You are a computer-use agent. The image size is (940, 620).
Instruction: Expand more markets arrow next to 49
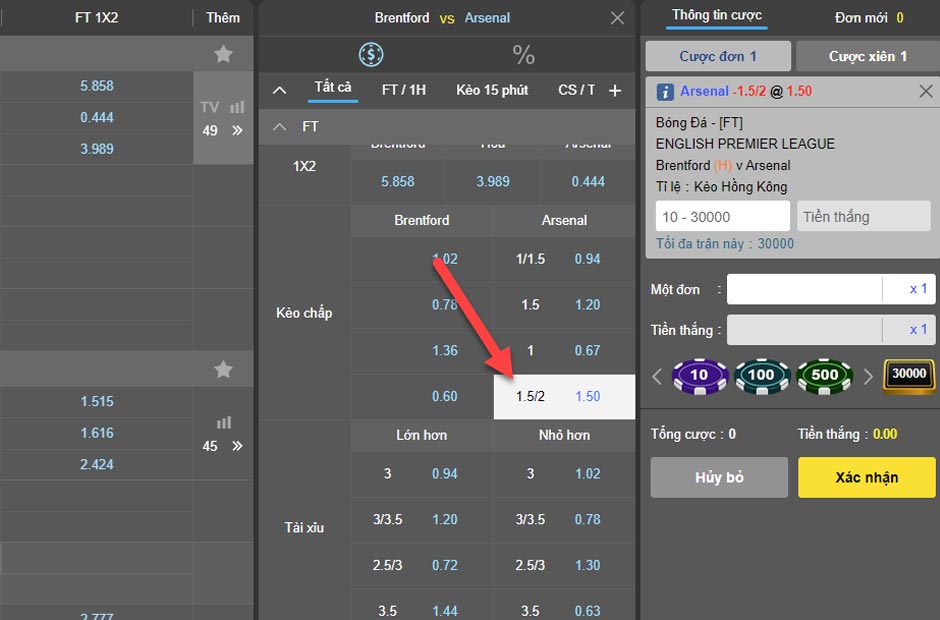[x=237, y=130]
